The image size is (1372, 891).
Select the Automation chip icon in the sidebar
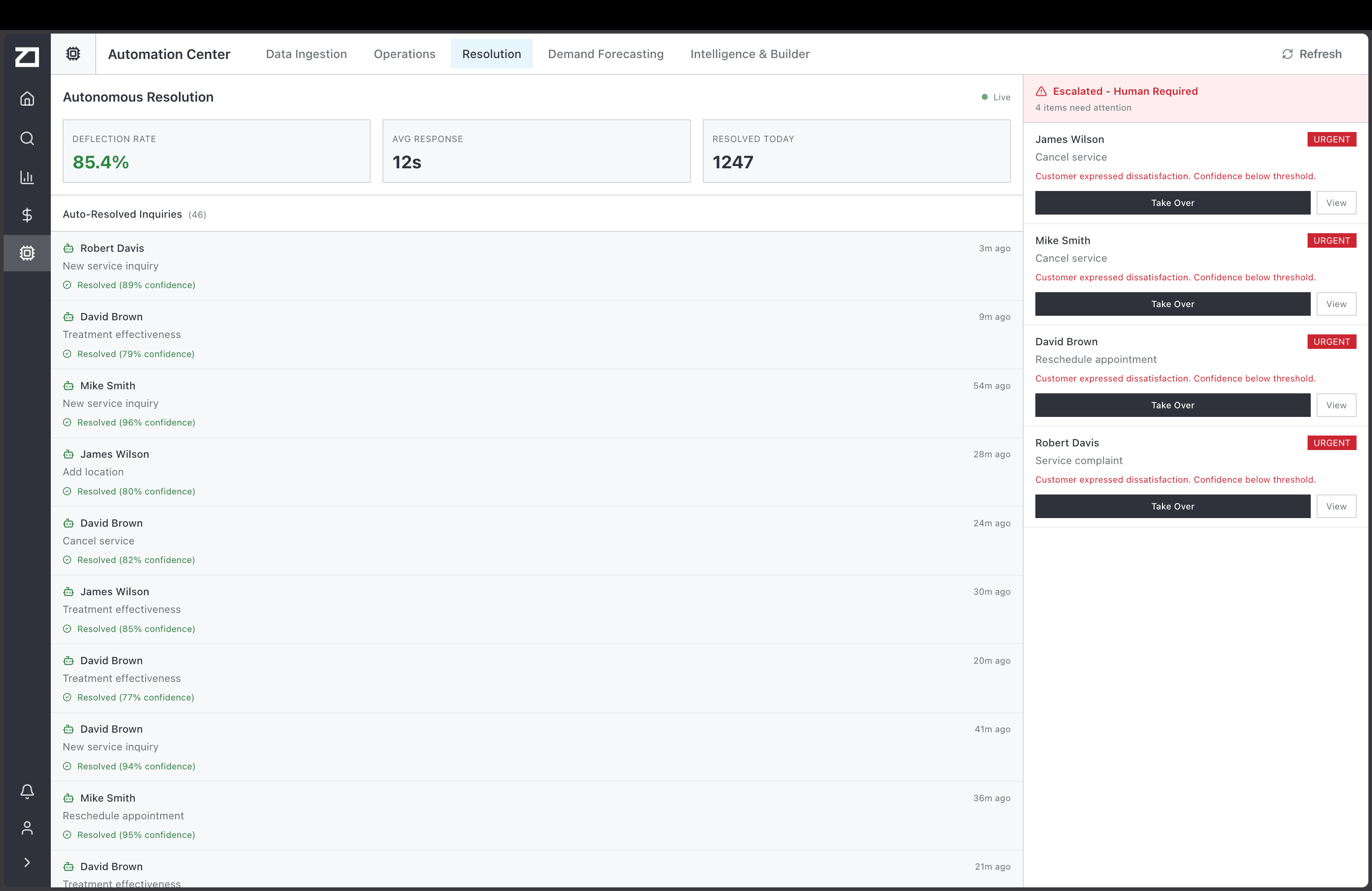click(26, 253)
